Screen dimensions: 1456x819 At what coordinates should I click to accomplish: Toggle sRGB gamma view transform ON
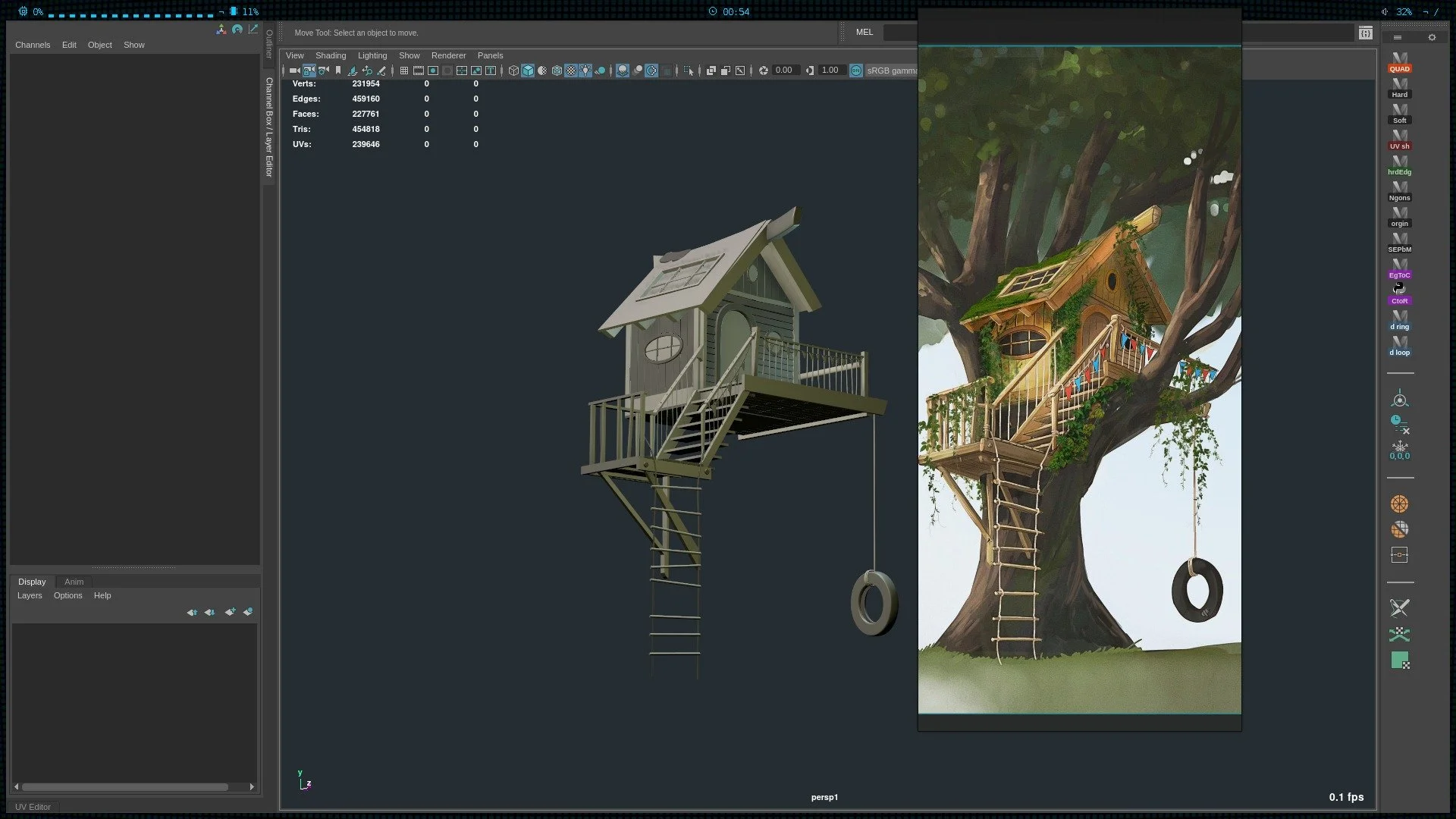click(856, 71)
